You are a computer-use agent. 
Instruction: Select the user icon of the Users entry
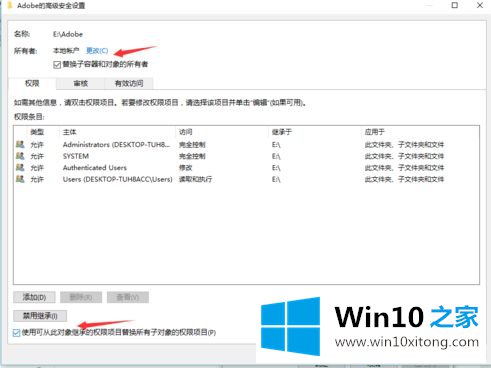pos(20,179)
